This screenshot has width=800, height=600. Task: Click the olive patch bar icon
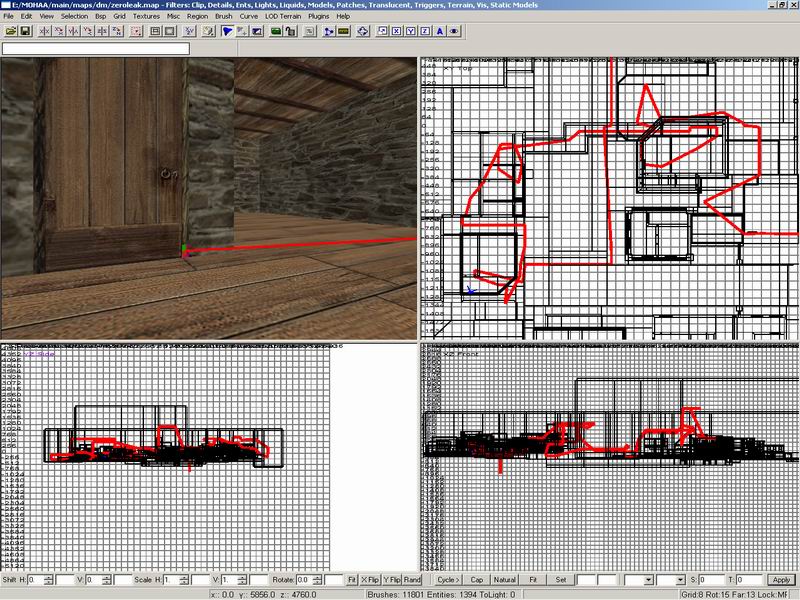[343, 32]
